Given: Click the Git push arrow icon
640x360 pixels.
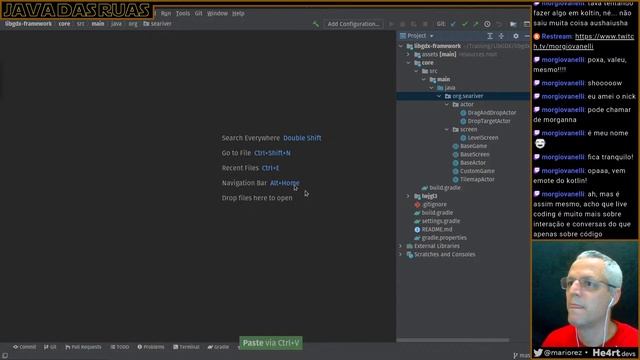Looking at the screenshot, I should (x=476, y=24).
